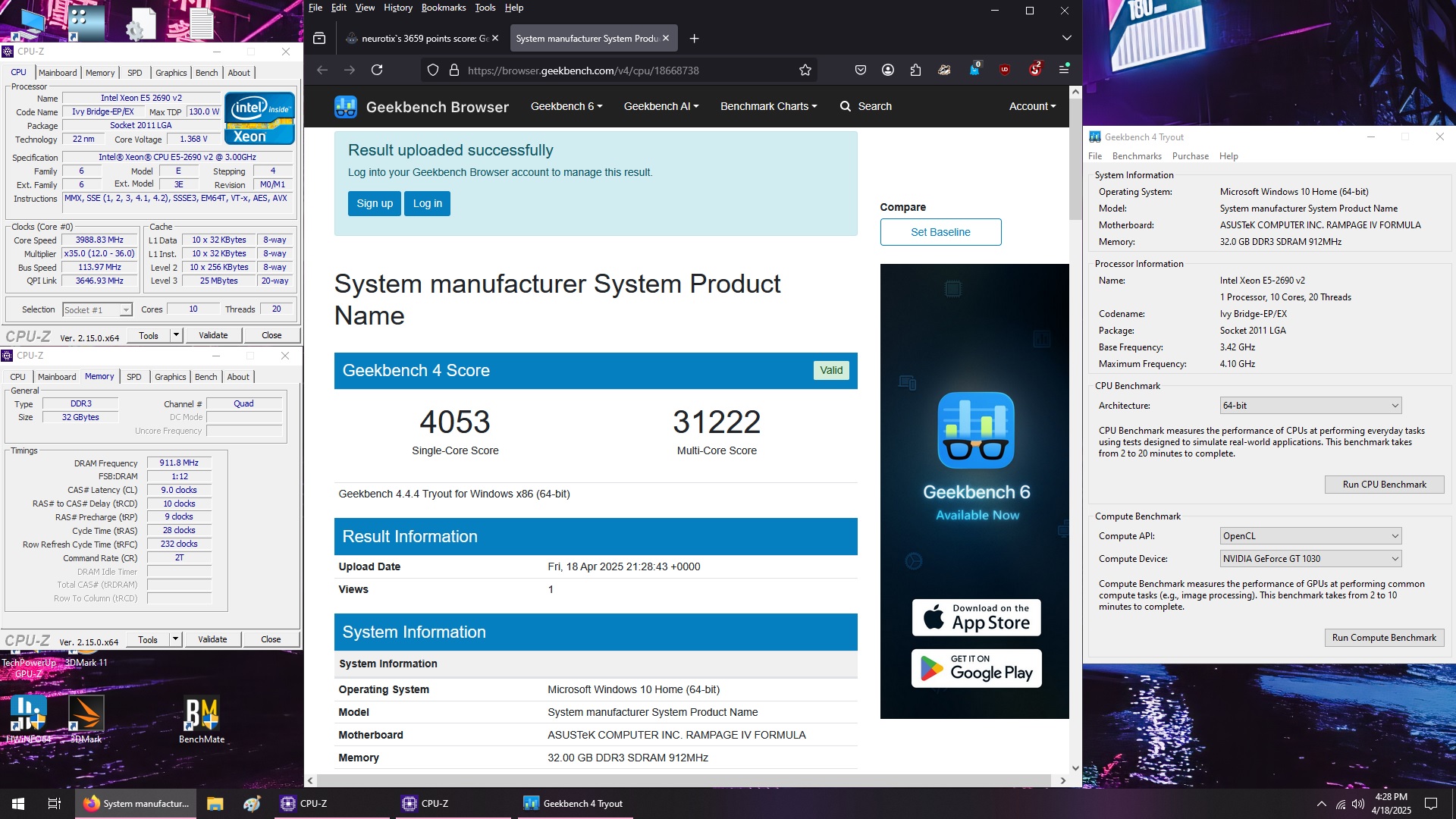Click the Geekbench Browser logo
Viewport: 1456px width, 819px height.
click(422, 107)
